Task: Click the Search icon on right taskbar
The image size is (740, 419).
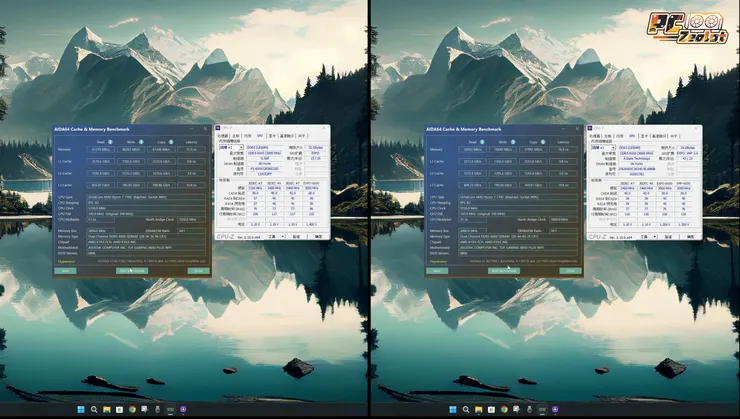Action: [x=465, y=410]
